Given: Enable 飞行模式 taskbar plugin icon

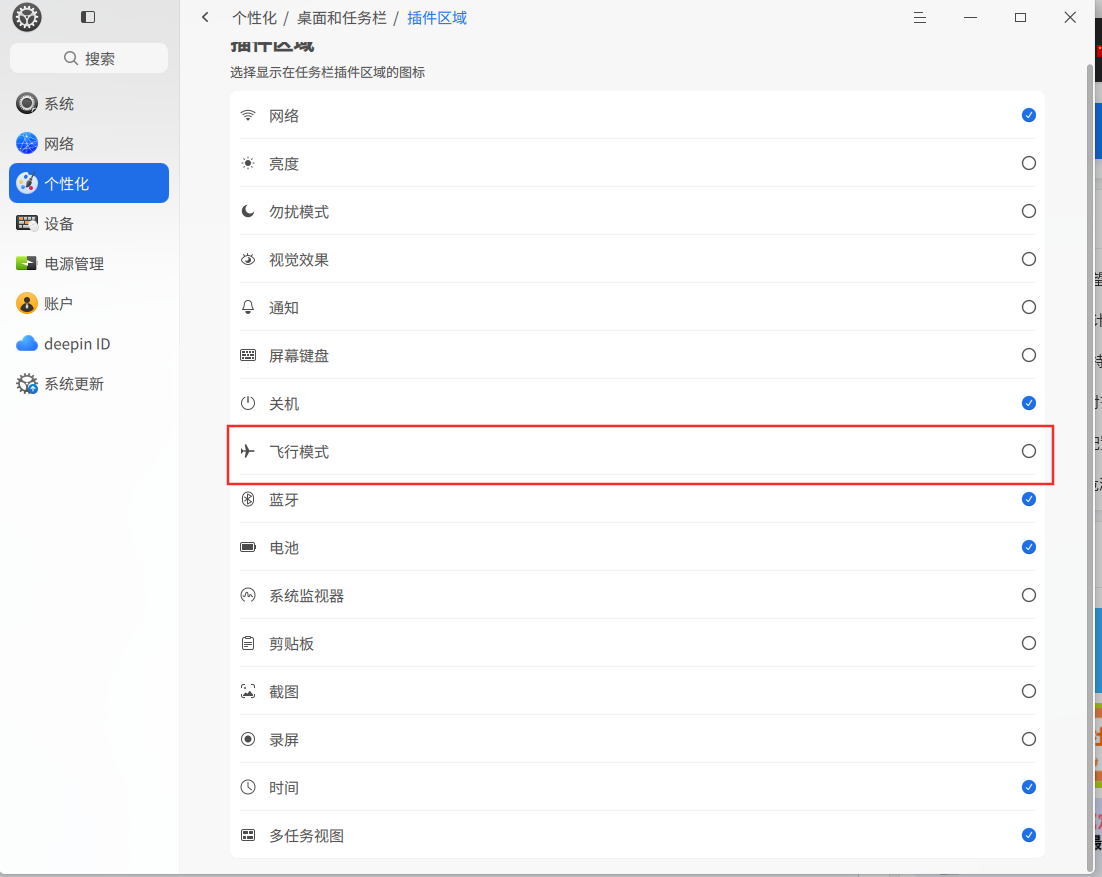Looking at the screenshot, I should 1028,451.
